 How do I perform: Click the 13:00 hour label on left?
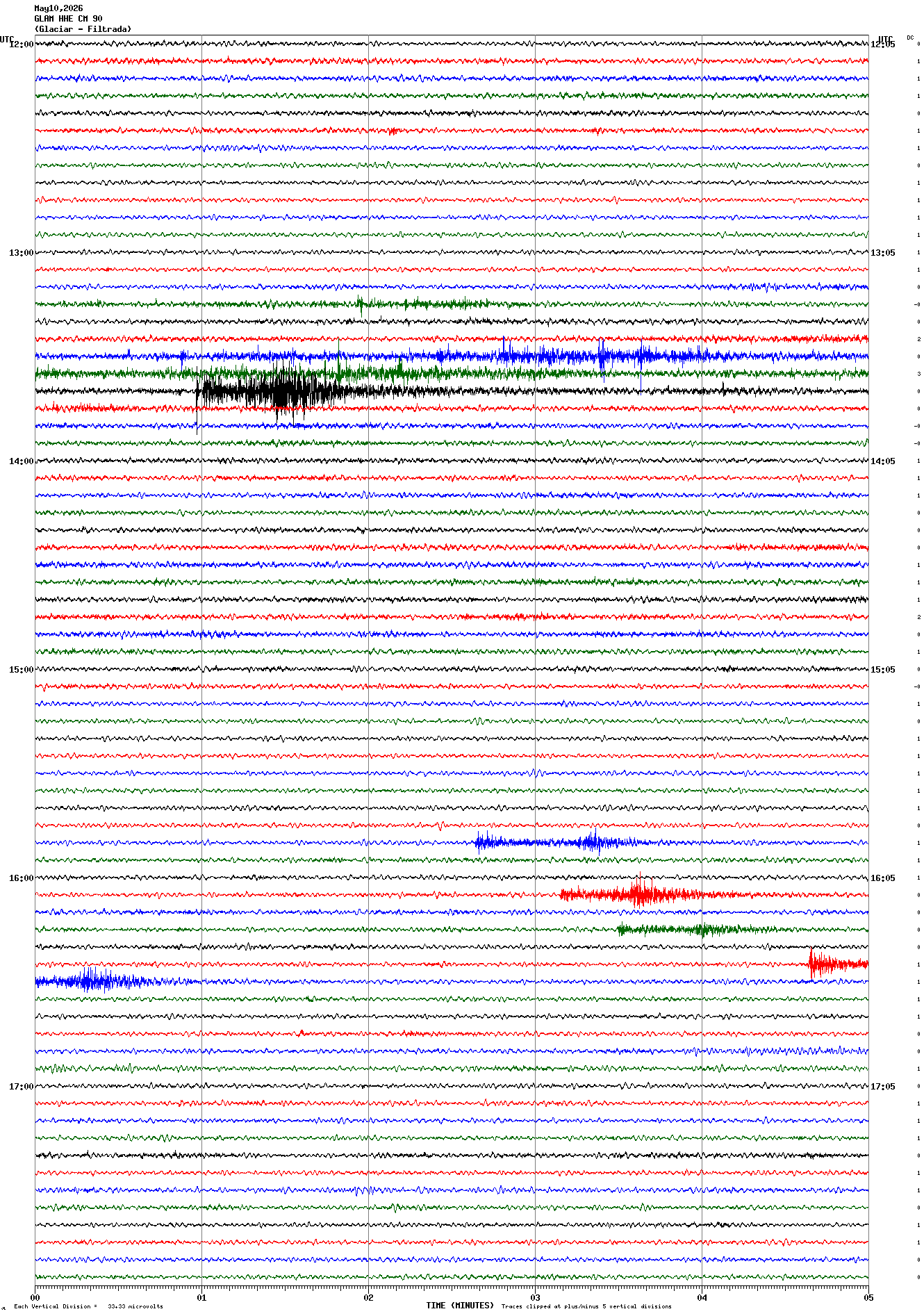coord(21,253)
